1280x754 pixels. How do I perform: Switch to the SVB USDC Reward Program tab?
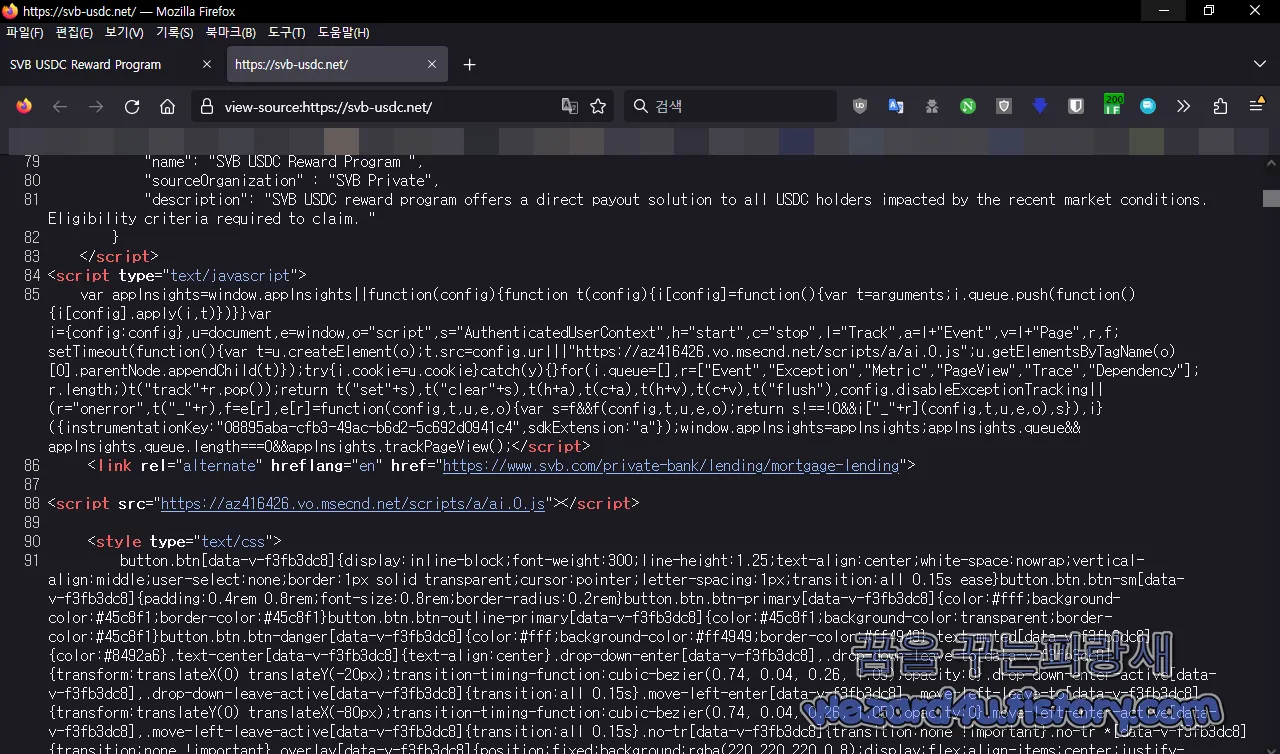(111, 64)
